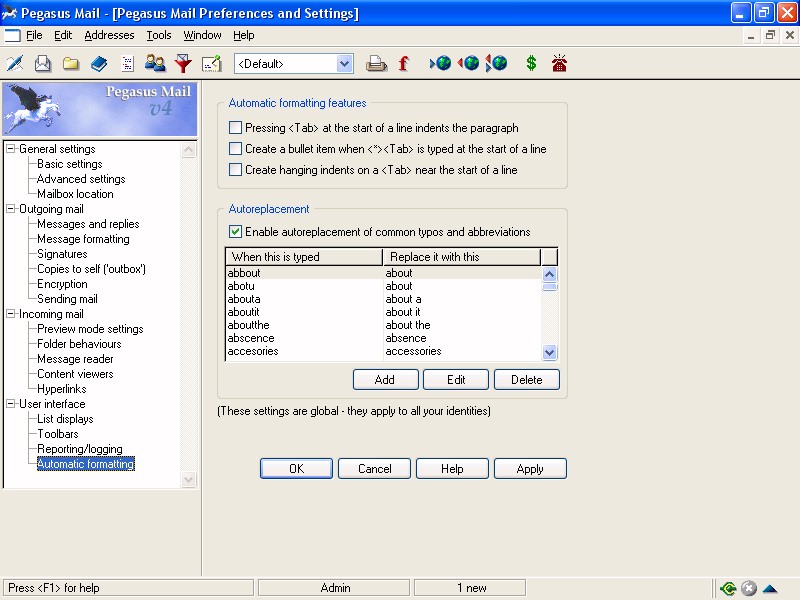Click the red telephone icon
The width and height of the screenshot is (800, 600).
coord(559,63)
